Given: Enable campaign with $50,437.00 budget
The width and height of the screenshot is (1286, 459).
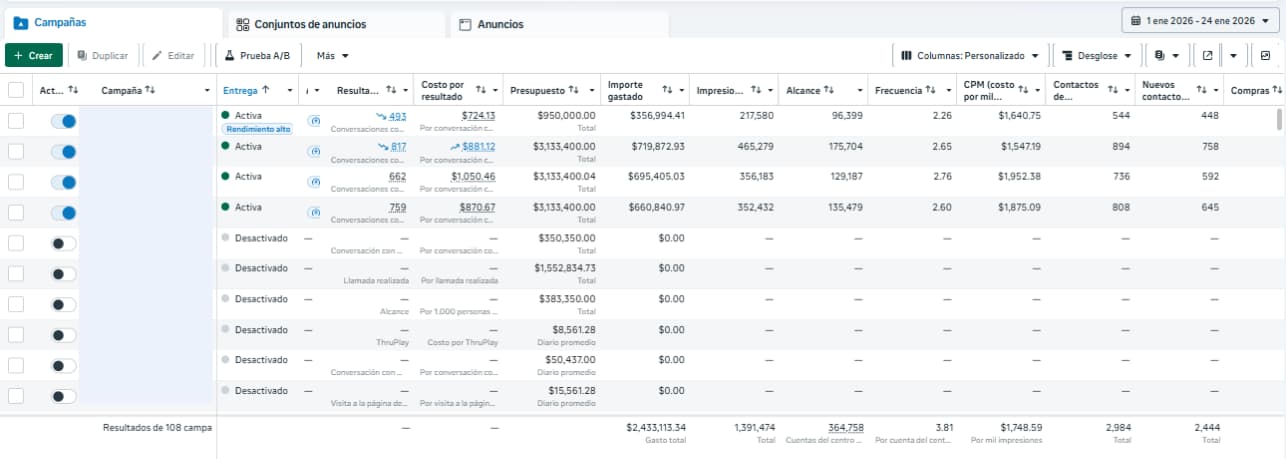Looking at the screenshot, I should pyautogui.click(x=64, y=366).
